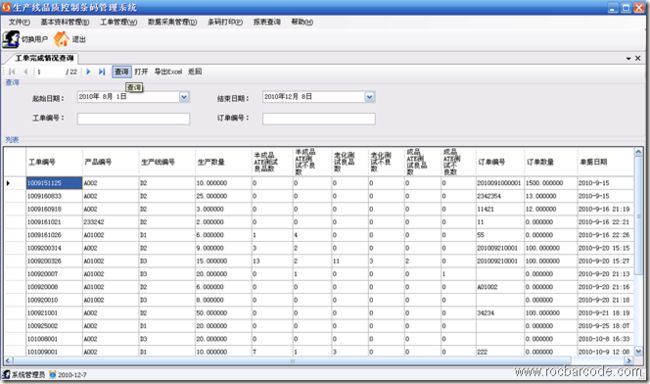Screen dimensions: 650x384
Task: Click the 起始日期 date field
Action: click(133, 97)
